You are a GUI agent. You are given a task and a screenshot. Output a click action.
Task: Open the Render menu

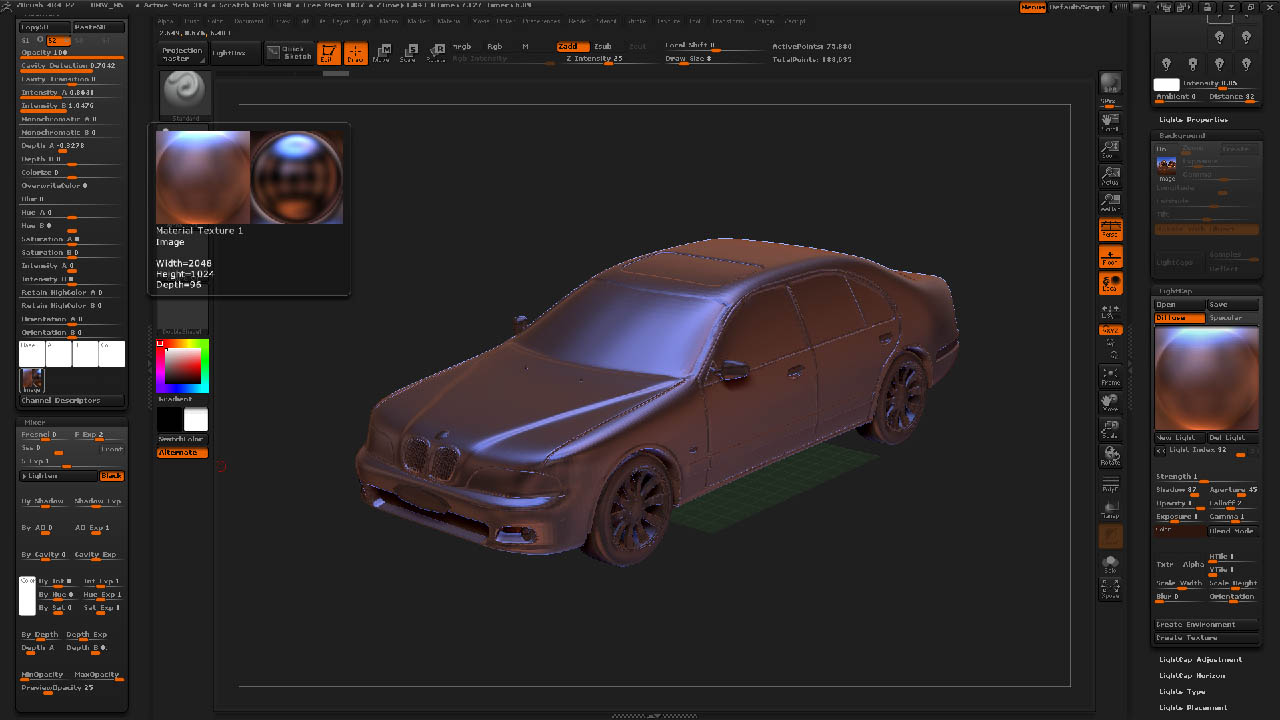coord(578,21)
